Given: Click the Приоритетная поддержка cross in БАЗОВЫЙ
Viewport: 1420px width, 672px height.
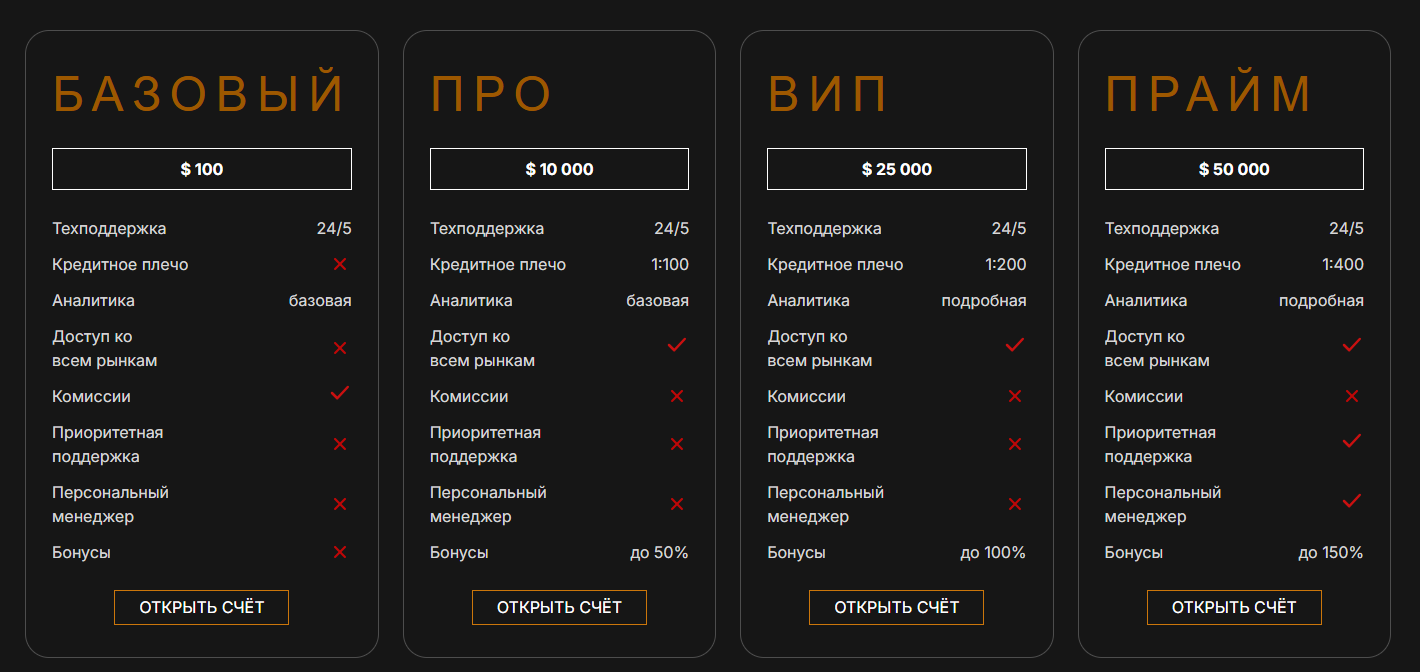Looking at the screenshot, I should tap(340, 444).
